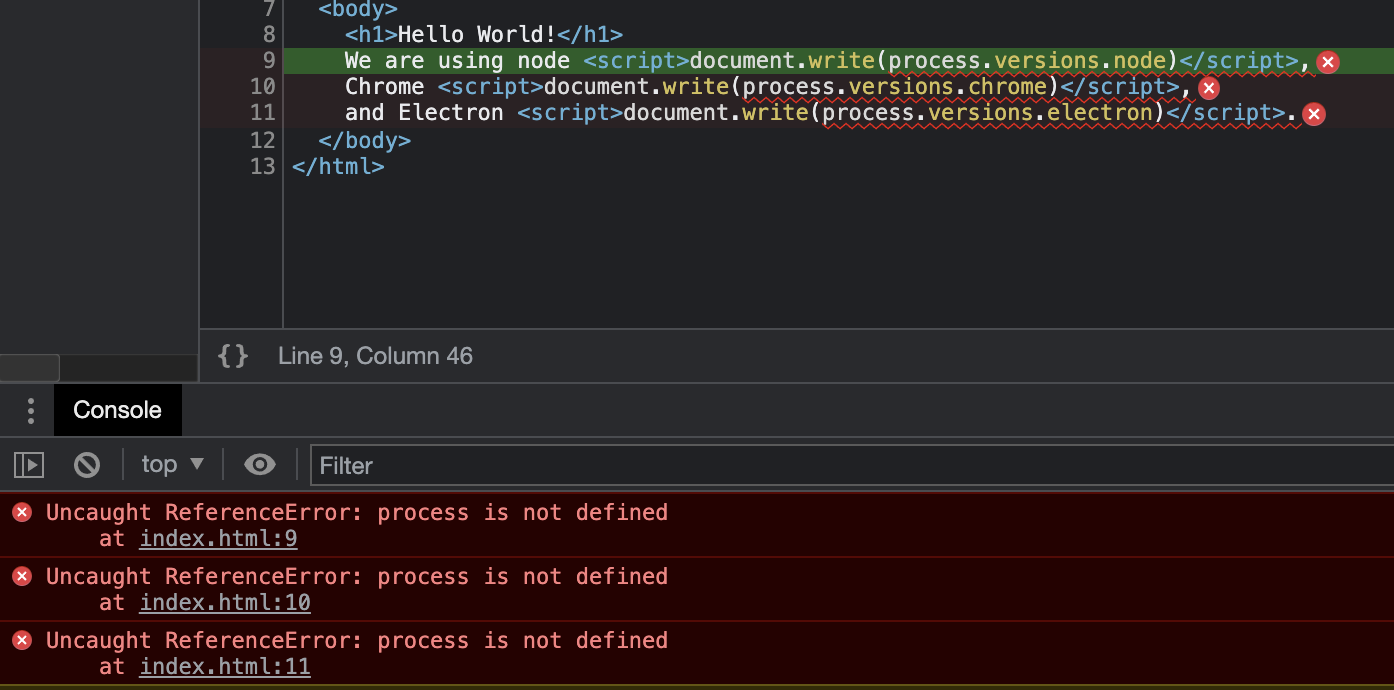
Task: Click the closing </html> tag in code
Action: pyautogui.click(x=338, y=166)
